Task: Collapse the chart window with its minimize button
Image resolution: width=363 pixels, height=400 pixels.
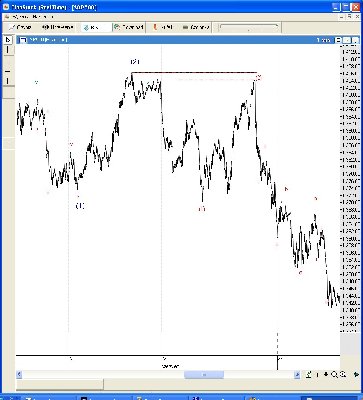Action: pos(338,40)
